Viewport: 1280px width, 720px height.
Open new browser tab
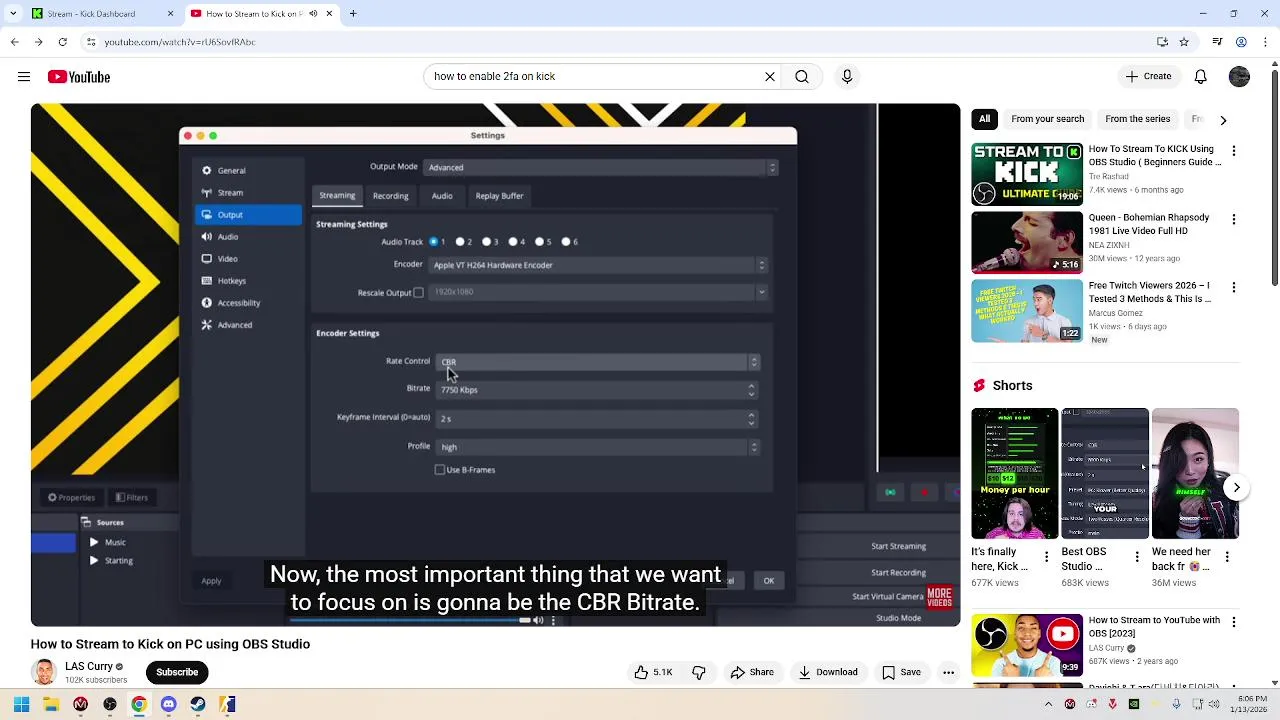tap(353, 14)
